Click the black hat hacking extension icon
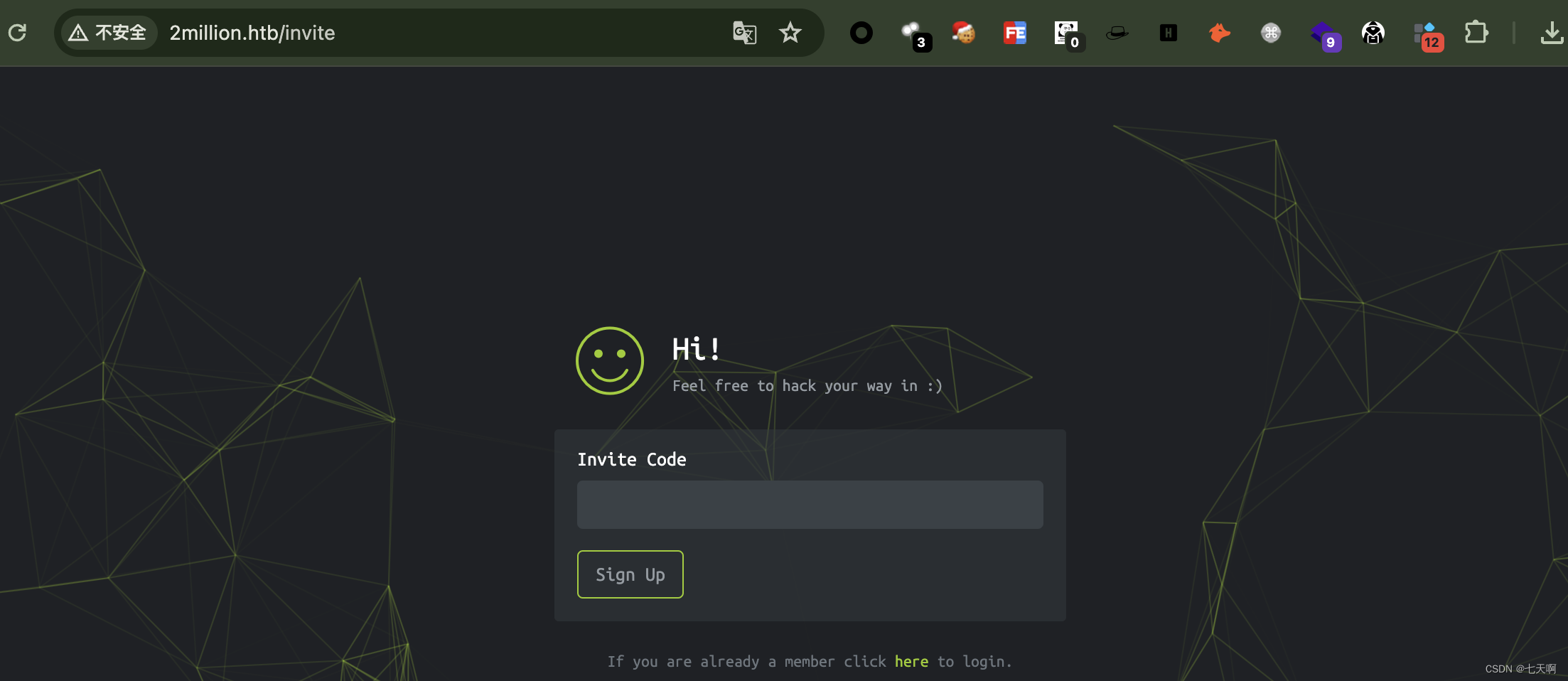This screenshot has width=1568, height=681. click(x=1117, y=32)
